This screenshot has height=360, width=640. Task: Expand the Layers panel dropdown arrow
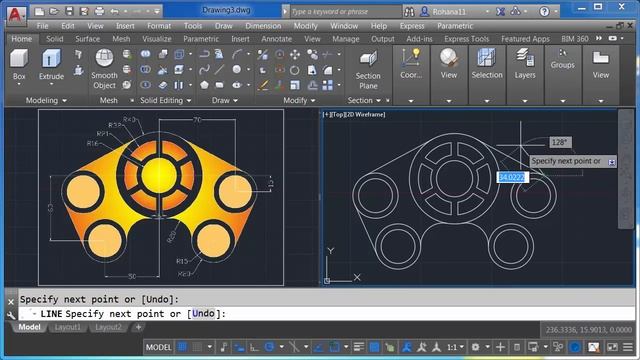524,100
